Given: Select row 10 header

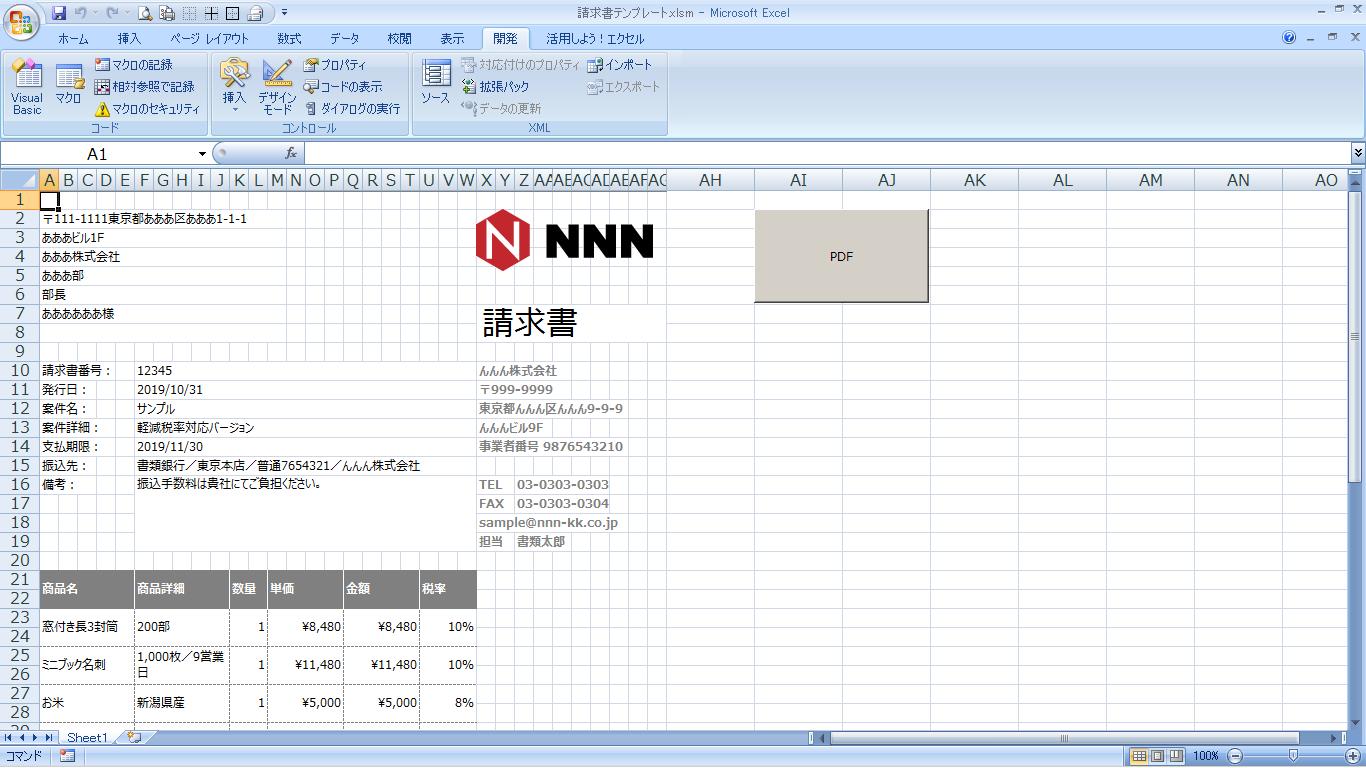Looking at the screenshot, I should pyautogui.click(x=20, y=370).
